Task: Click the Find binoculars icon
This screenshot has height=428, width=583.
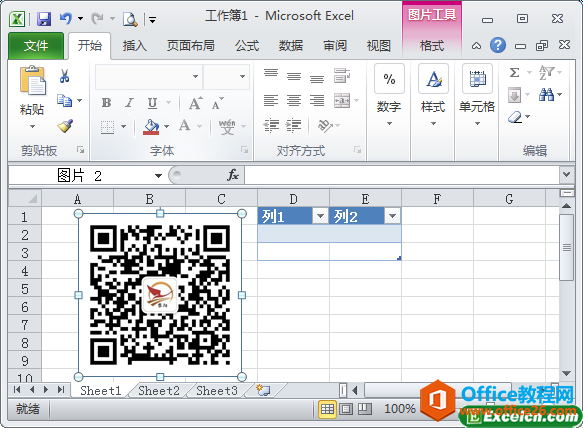Action: point(547,95)
